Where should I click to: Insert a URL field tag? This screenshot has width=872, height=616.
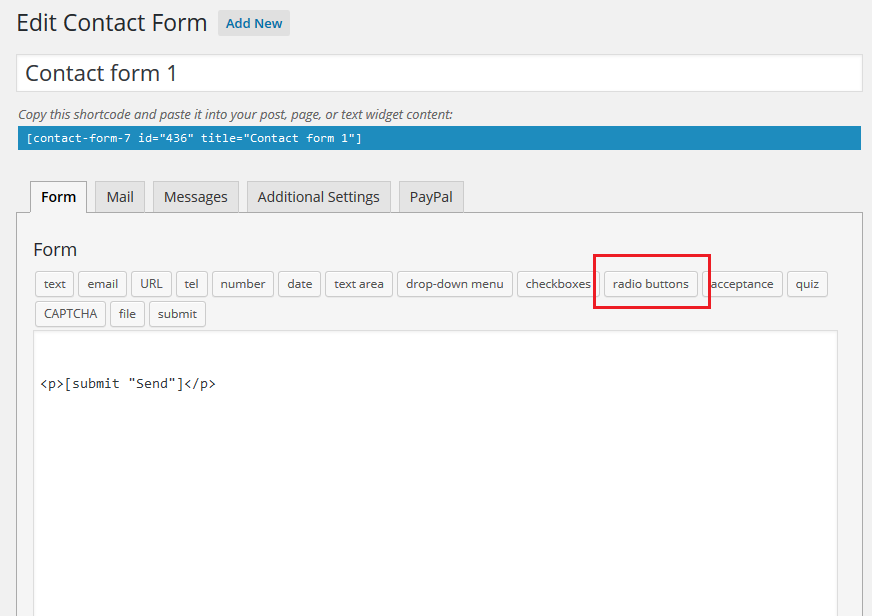click(x=151, y=284)
